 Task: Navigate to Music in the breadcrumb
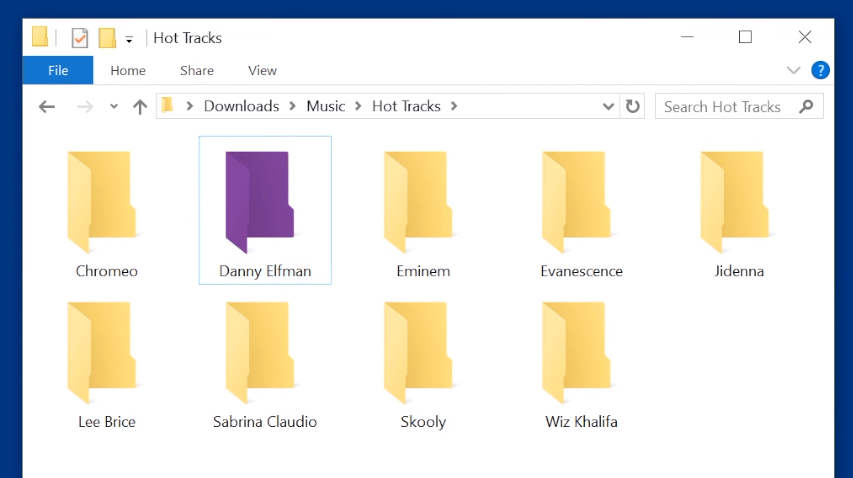326,106
